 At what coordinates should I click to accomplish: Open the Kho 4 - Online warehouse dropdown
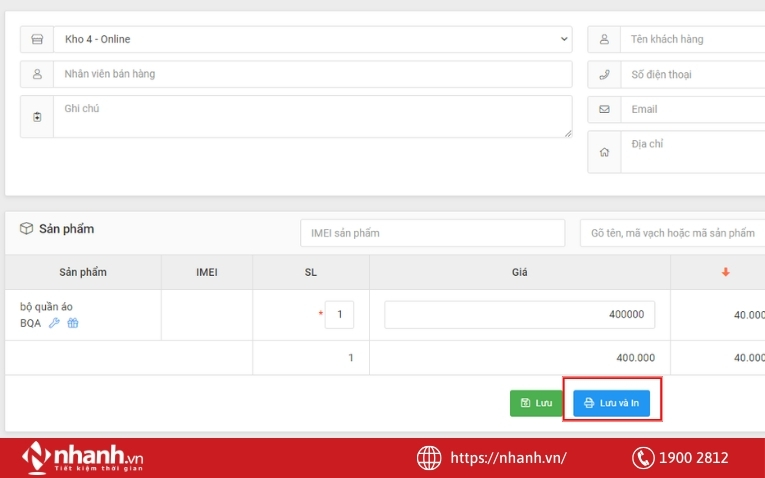312,39
